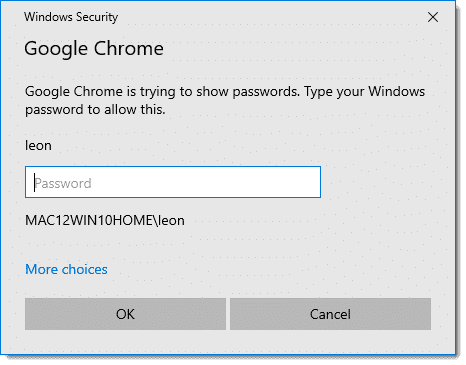The image size is (466, 365).
Task: Click "Type your Windows password" instruction text
Action: coord(364,92)
